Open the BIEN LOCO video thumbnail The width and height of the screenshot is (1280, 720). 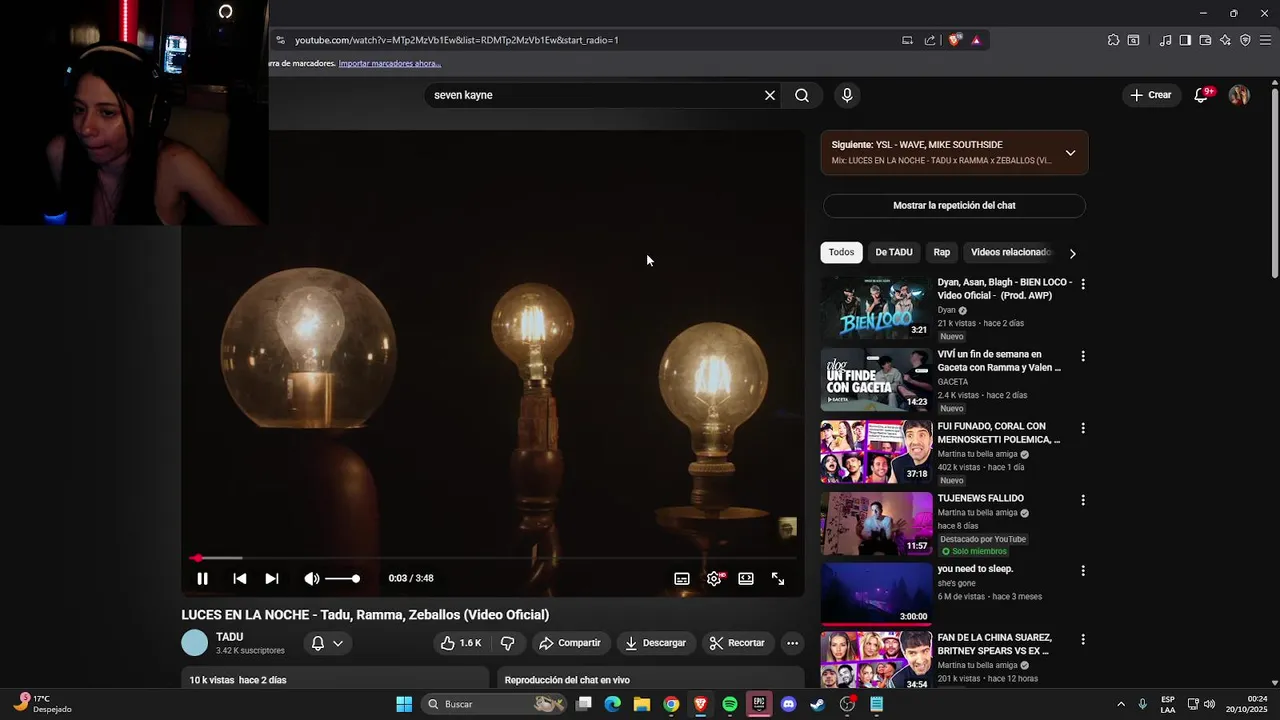pos(876,308)
